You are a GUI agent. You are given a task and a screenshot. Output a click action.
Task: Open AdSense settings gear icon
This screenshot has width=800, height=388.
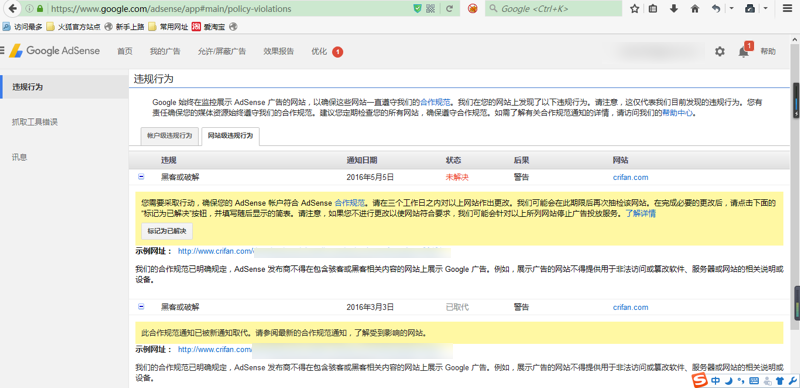pos(719,51)
